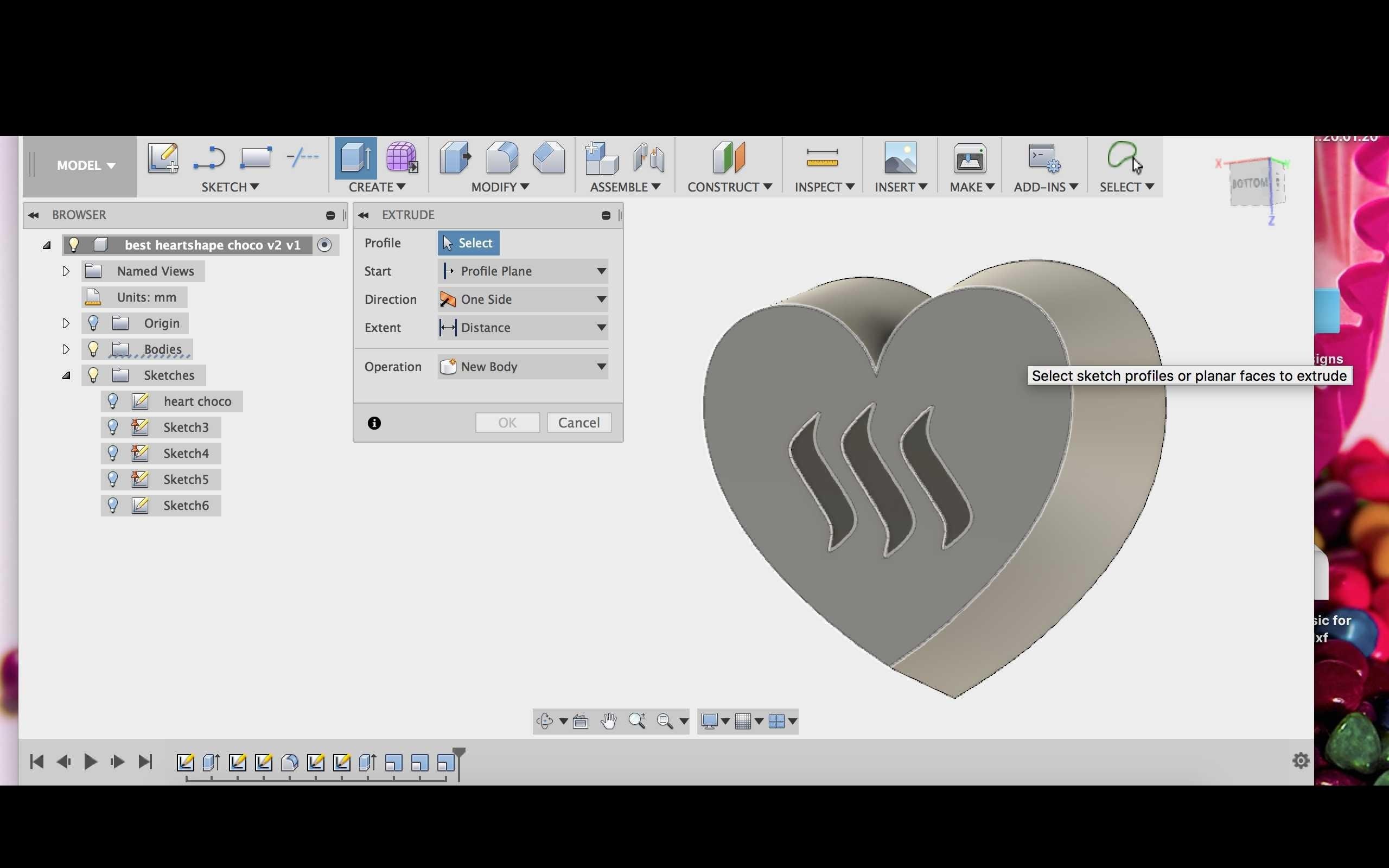Click the Joint tool icon
This screenshot has height=868, width=1389.
(x=648, y=158)
